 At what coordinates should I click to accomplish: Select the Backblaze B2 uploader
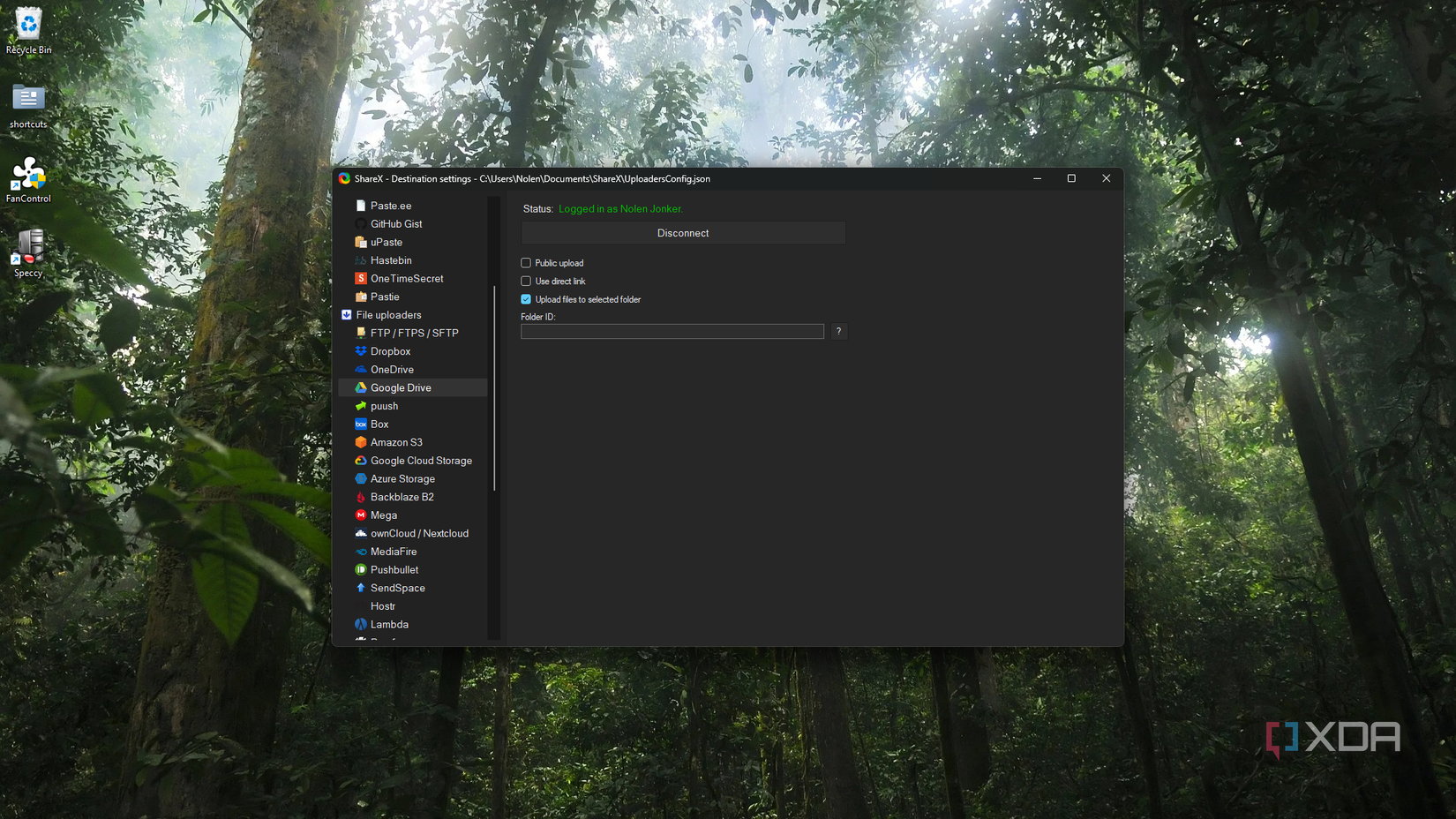click(402, 497)
